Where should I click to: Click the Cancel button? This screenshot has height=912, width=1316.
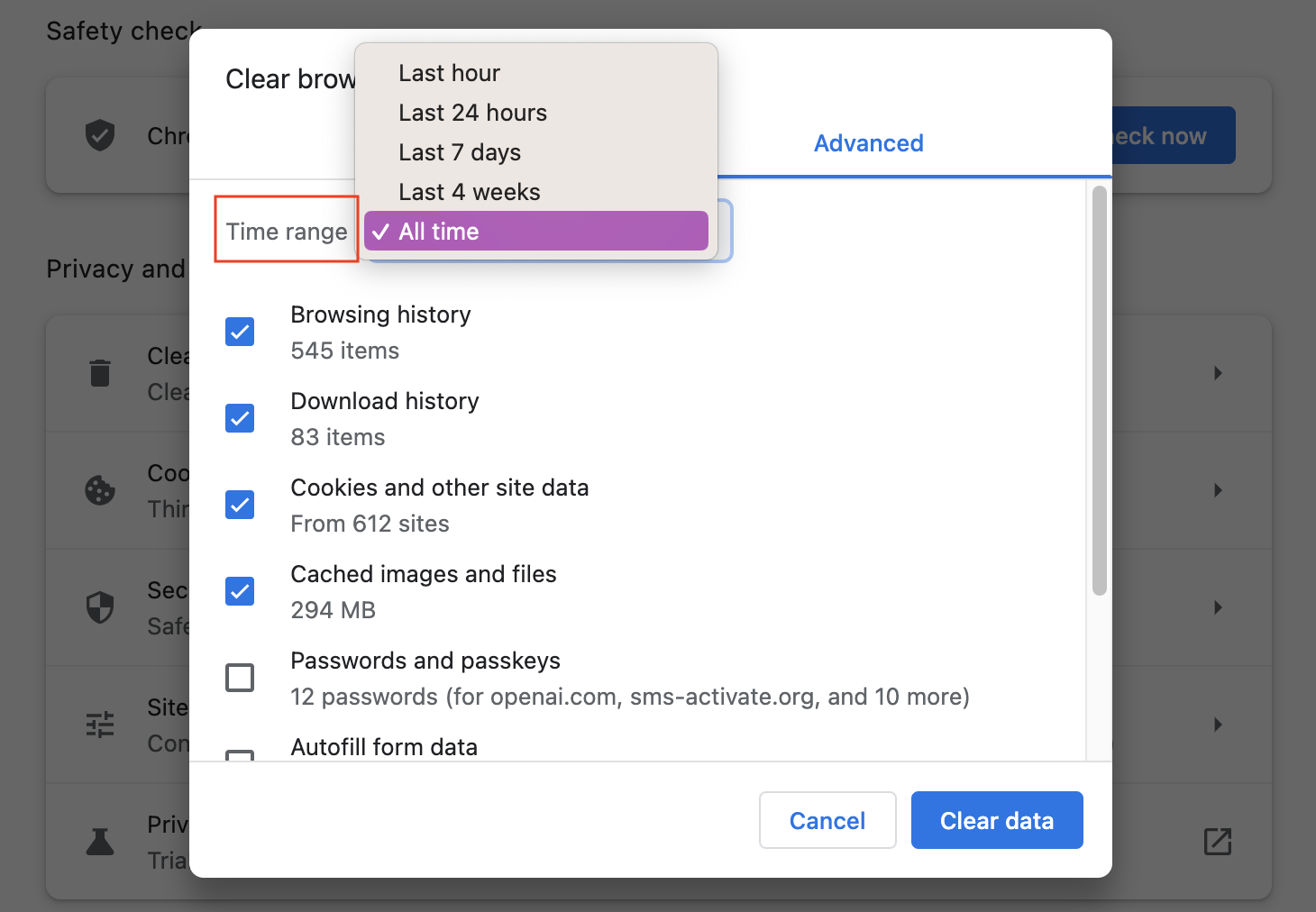827,820
